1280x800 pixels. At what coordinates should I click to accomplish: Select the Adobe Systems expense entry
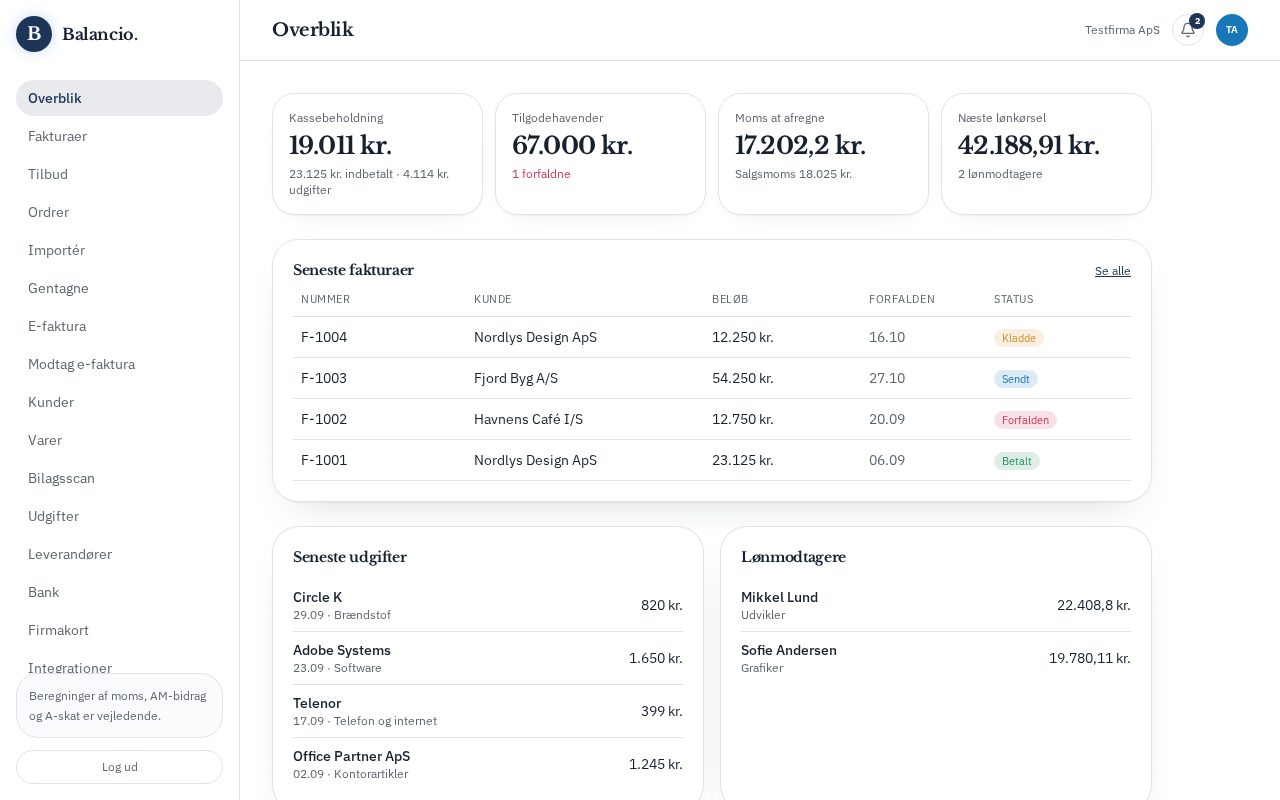tap(488, 658)
